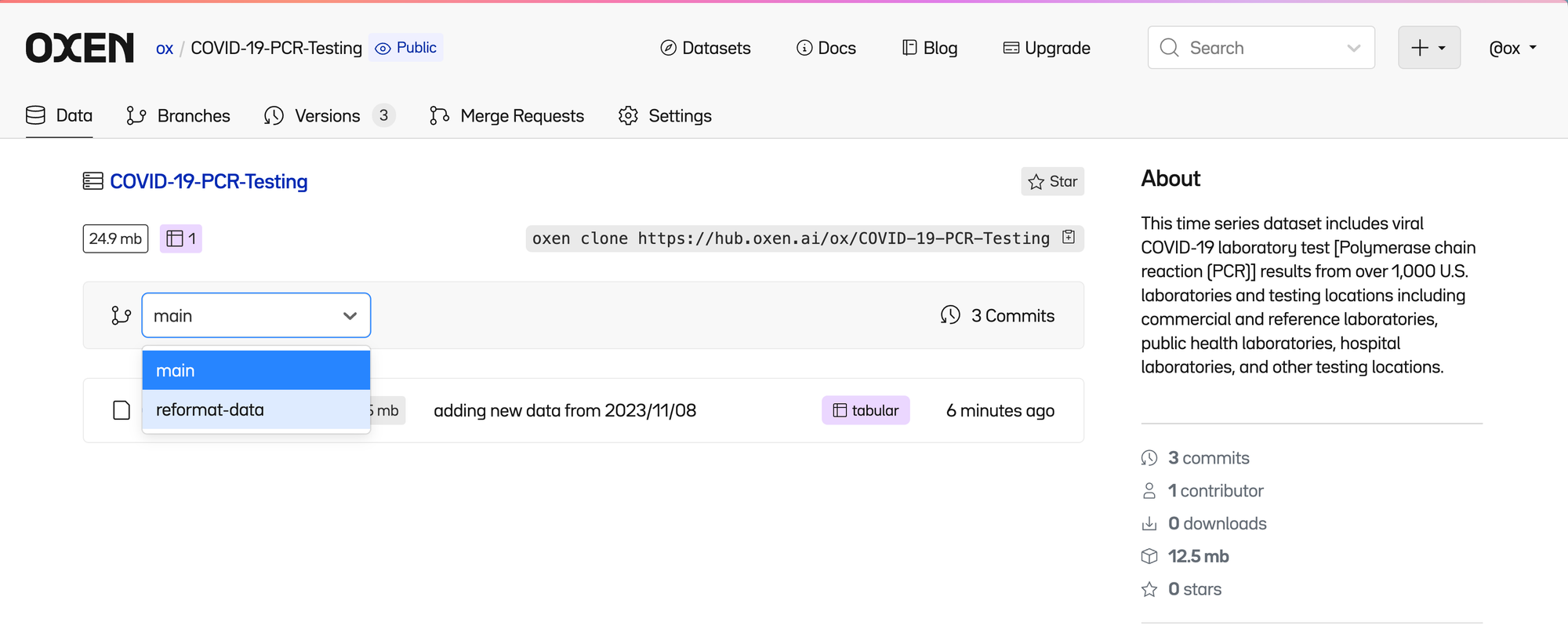This screenshot has height=640, width=1568.
Task: Click the database icon on the Data tab
Action: point(35,115)
